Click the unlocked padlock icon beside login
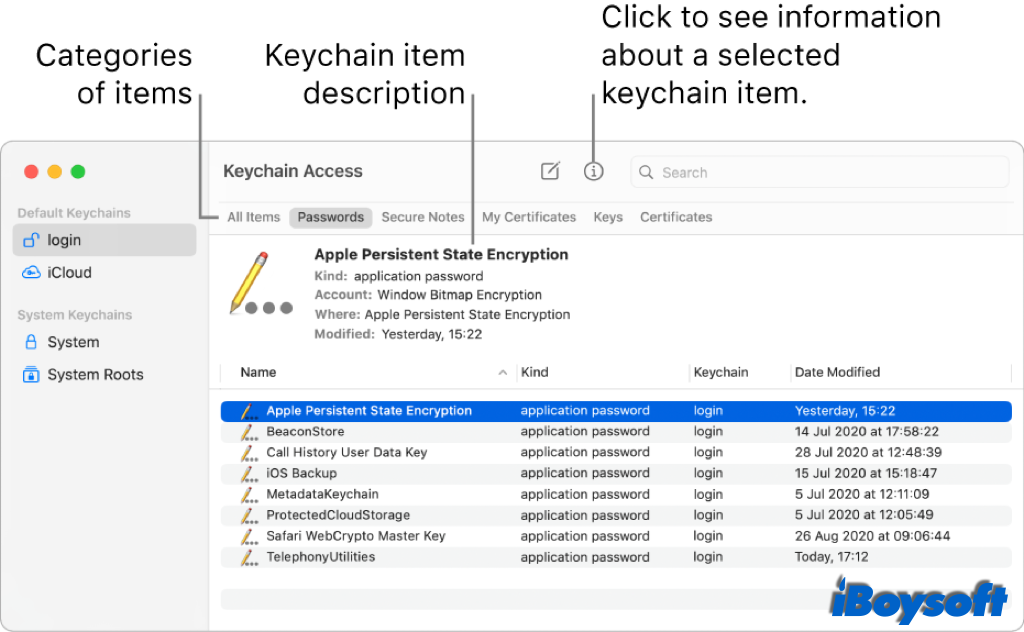This screenshot has width=1024, height=632. [31, 240]
